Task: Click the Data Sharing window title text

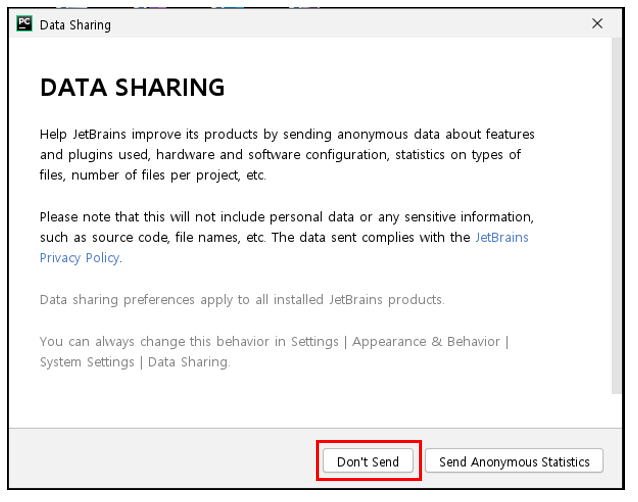Action: point(75,25)
